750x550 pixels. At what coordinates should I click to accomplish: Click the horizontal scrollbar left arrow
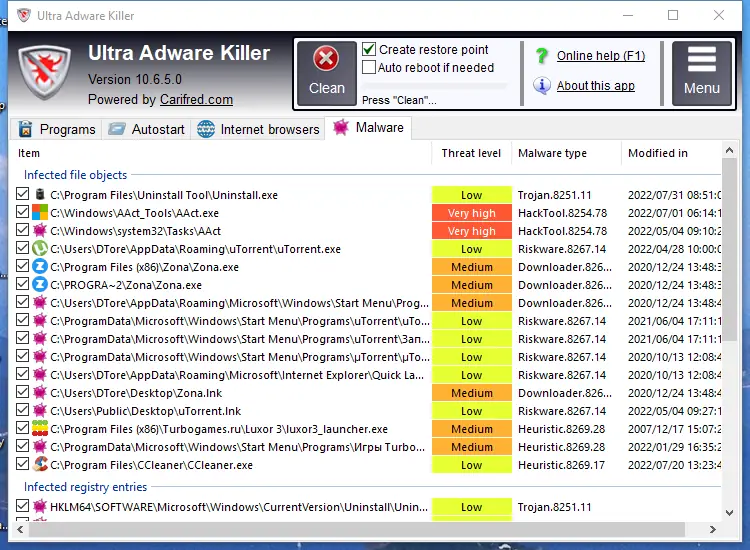pyautogui.click(x=20, y=529)
